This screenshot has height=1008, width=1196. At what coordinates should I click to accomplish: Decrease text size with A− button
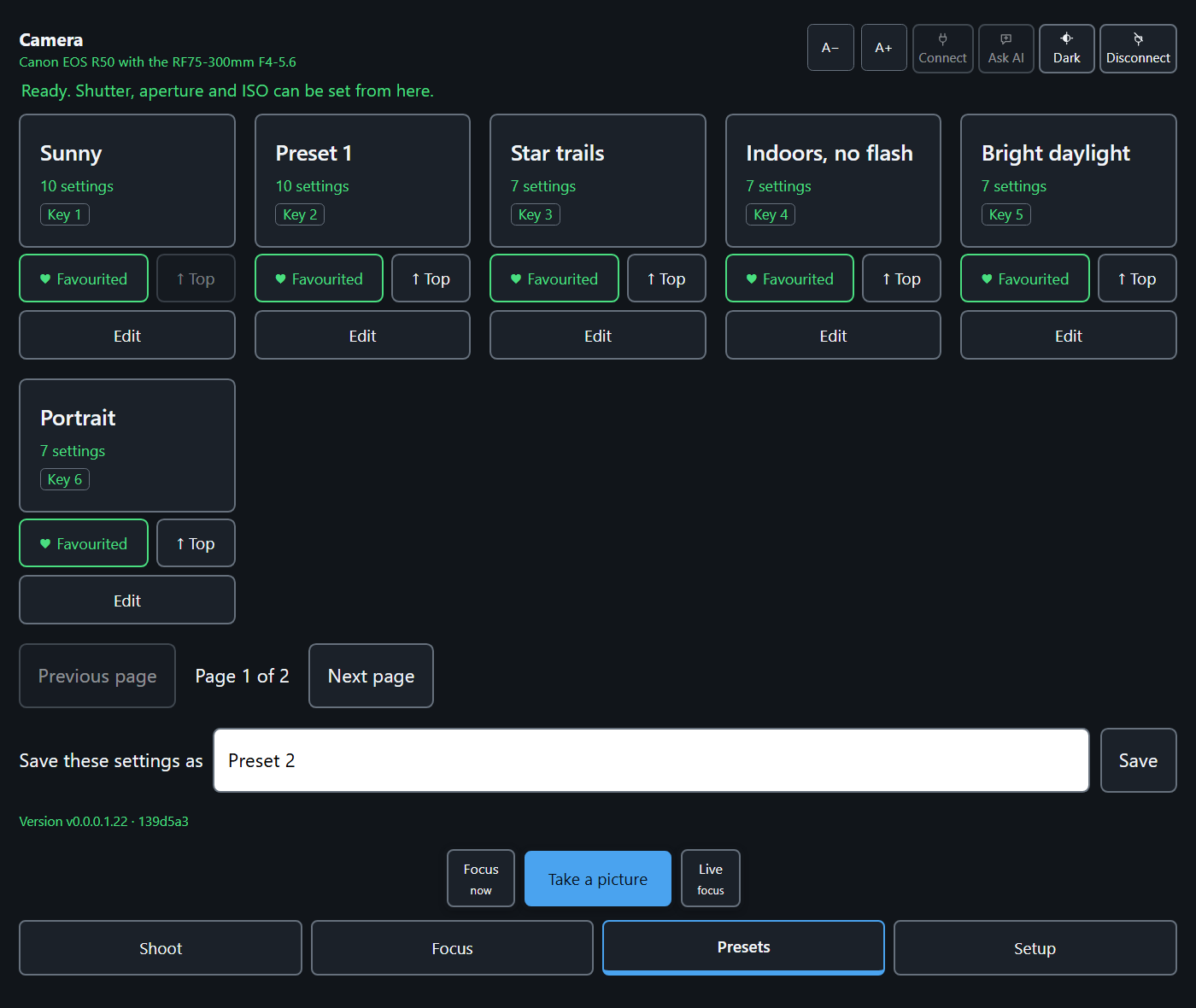tap(830, 48)
